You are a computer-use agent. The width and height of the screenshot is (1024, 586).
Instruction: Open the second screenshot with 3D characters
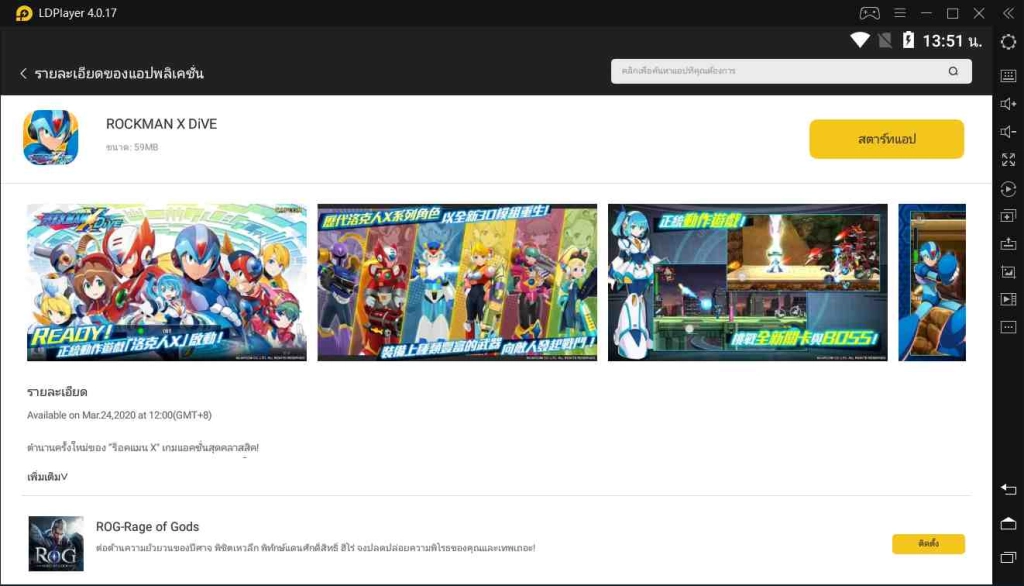click(457, 282)
